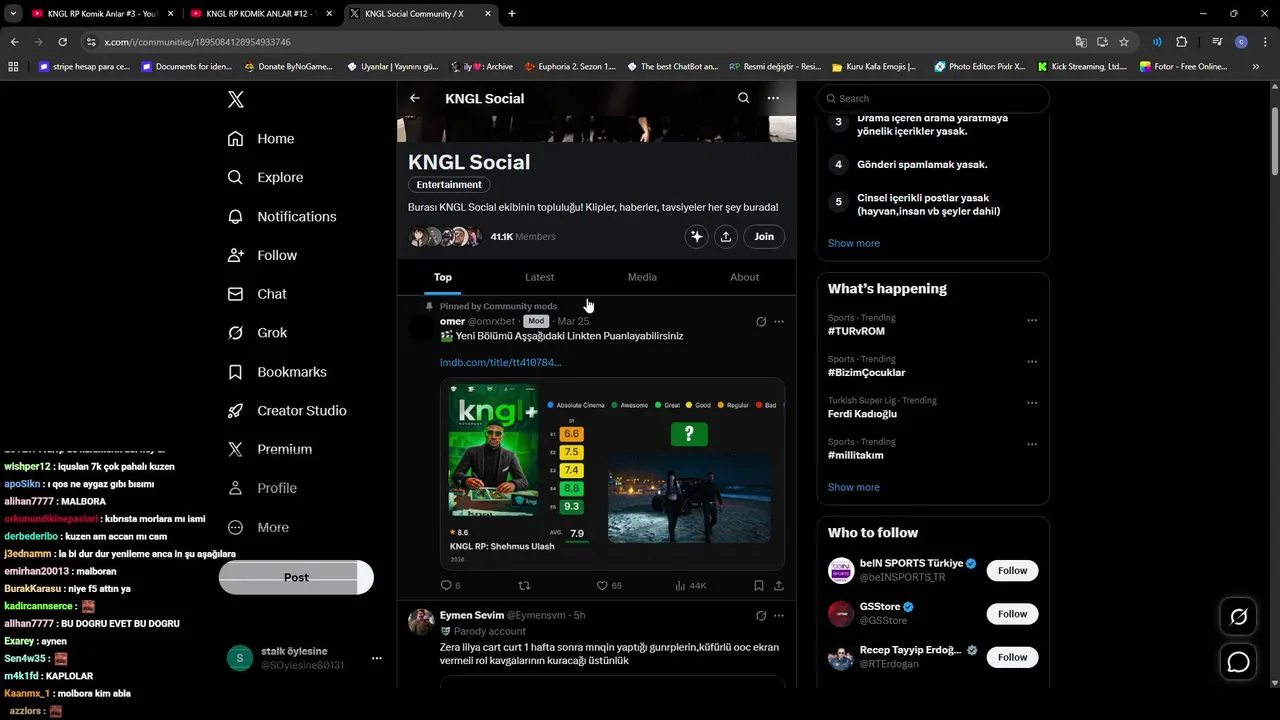
Task: Switch to the About tab
Action: coord(744,277)
